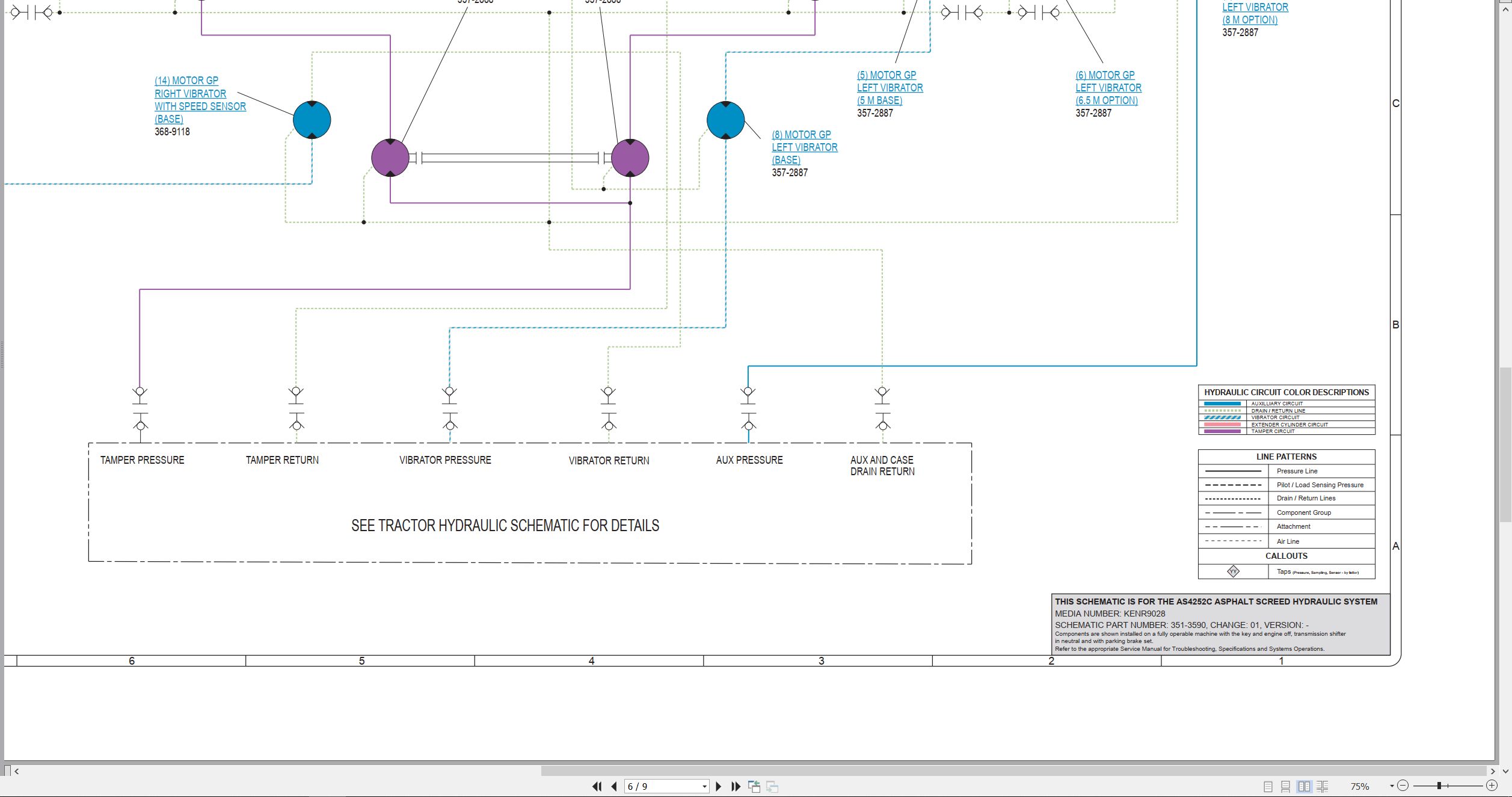Go to the previous page
The image size is (1512, 797).
click(x=614, y=786)
